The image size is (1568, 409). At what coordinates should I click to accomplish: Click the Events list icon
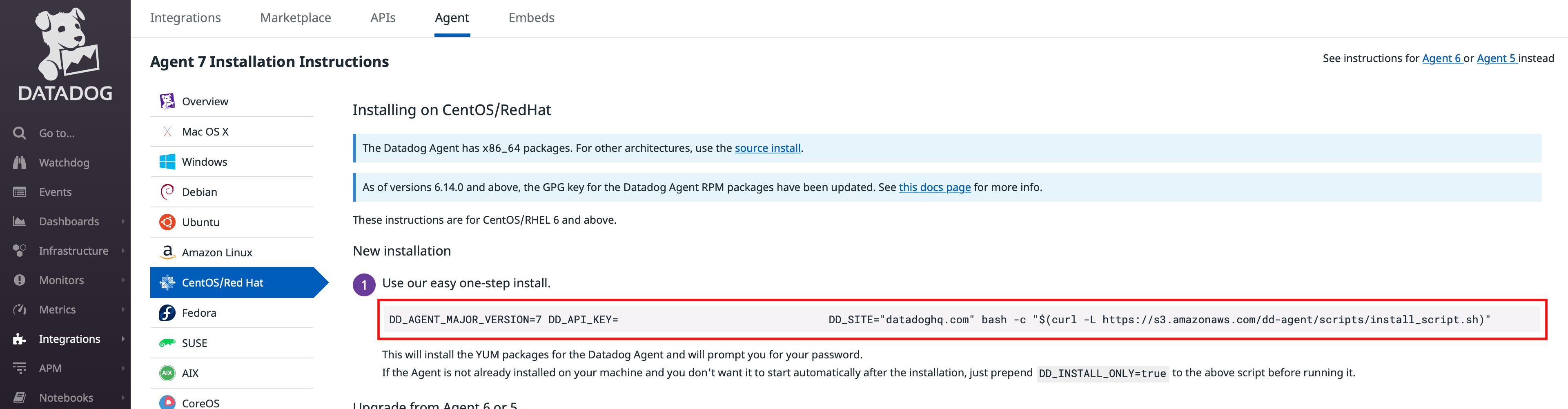click(20, 192)
